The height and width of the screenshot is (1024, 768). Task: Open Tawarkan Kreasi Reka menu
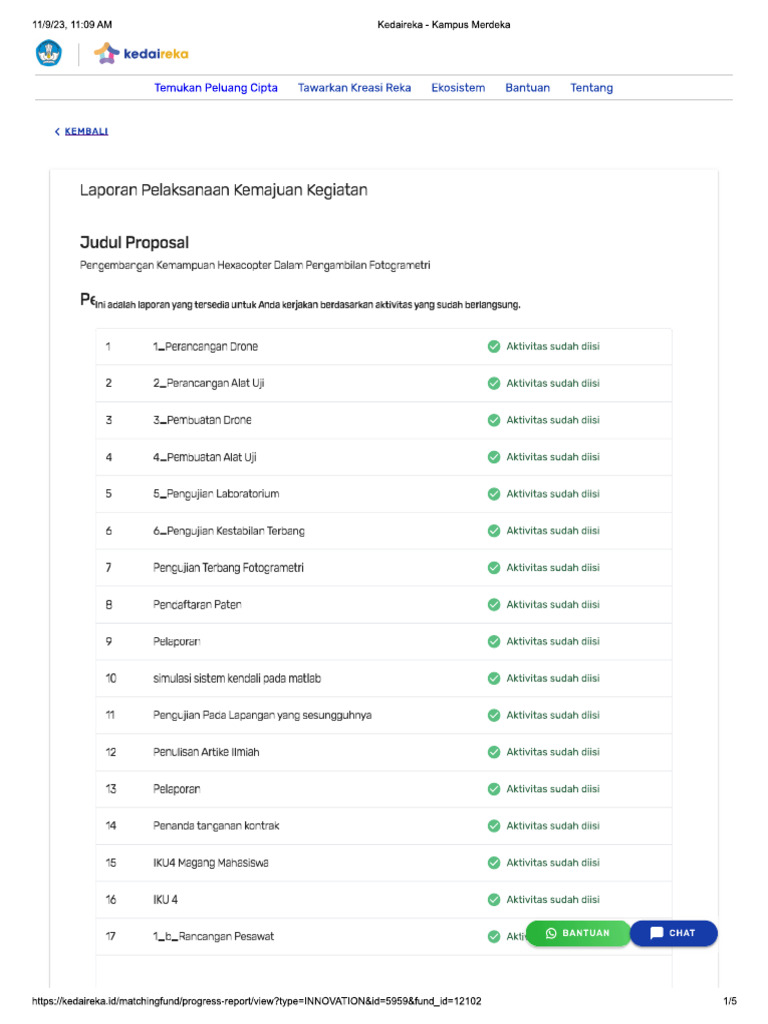point(354,88)
